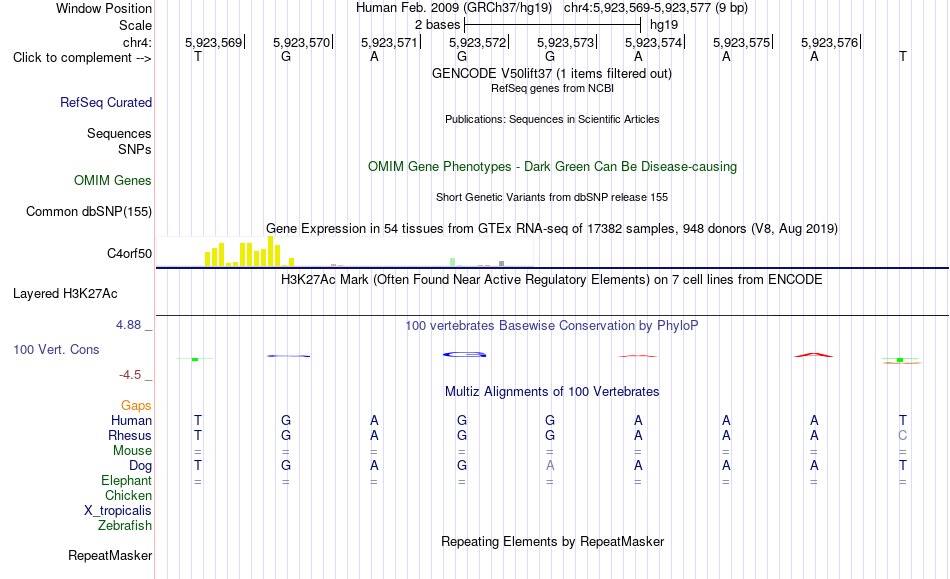Click the 'RefSeq genes from NCBI' title

coord(553,88)
